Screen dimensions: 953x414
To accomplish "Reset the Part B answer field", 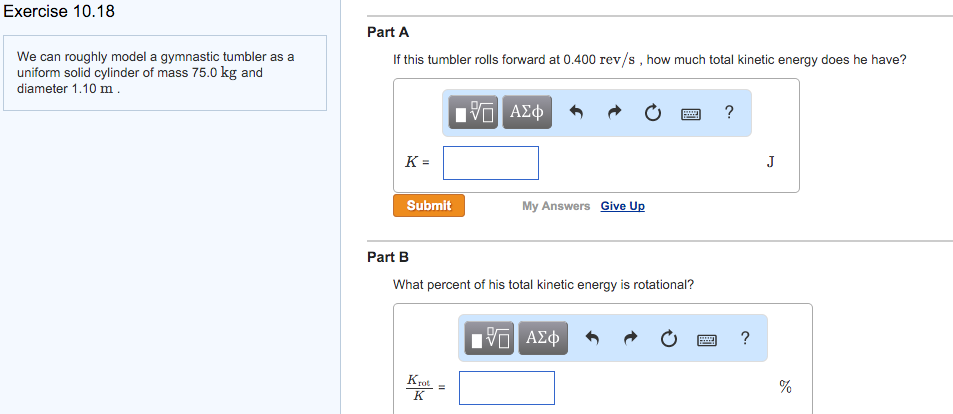I will 668,339.
